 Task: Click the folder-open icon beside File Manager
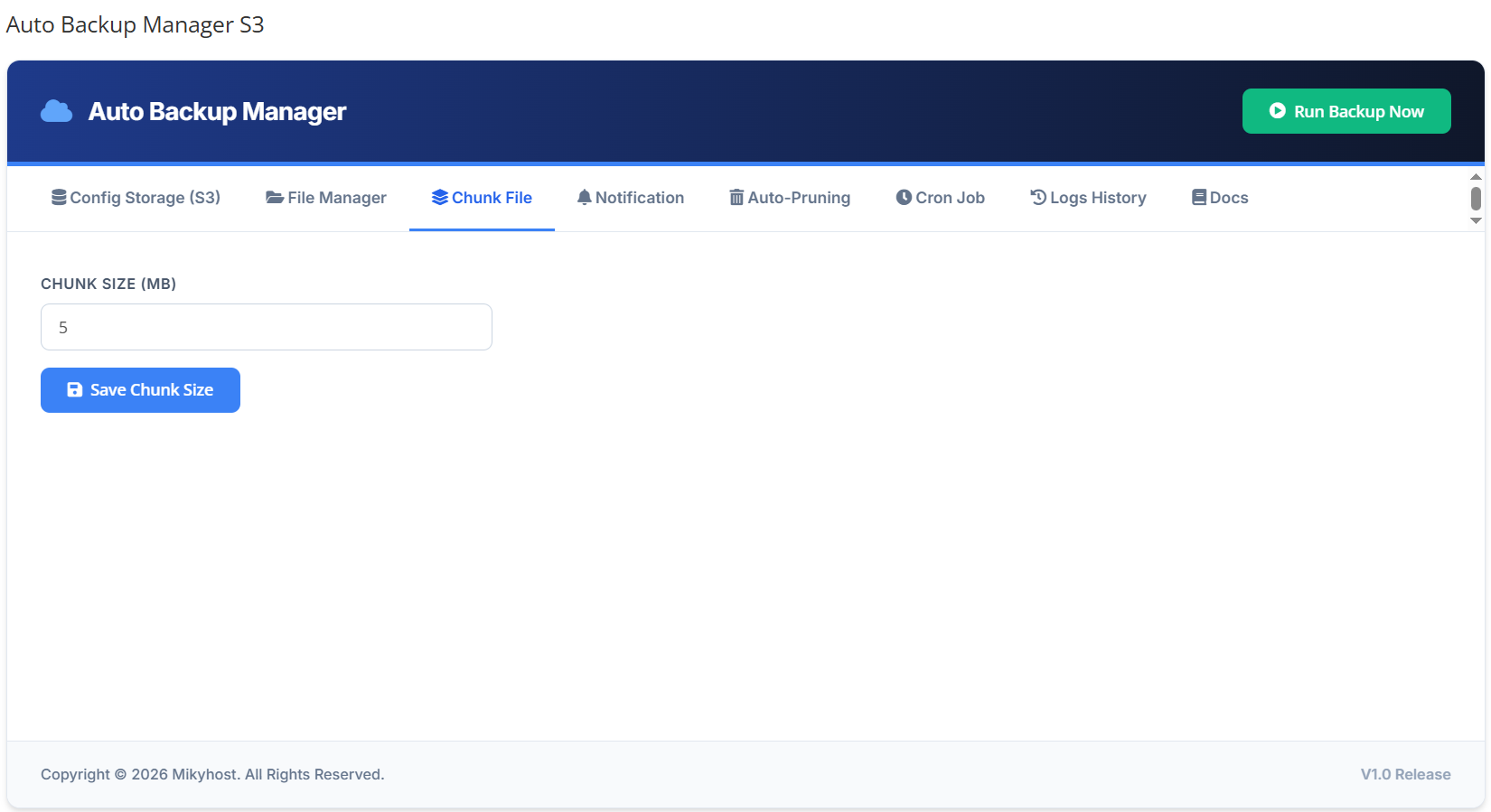pyautogui.click(x=275, y=197)
